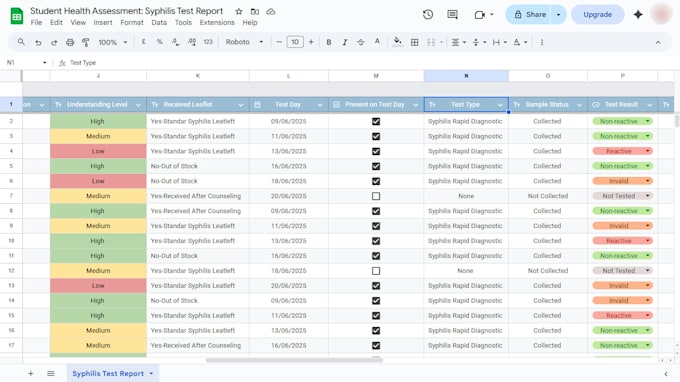Toggle presence checkbox in row 10
This screenshot has width=680, height=382.
(x=376, y=241)
